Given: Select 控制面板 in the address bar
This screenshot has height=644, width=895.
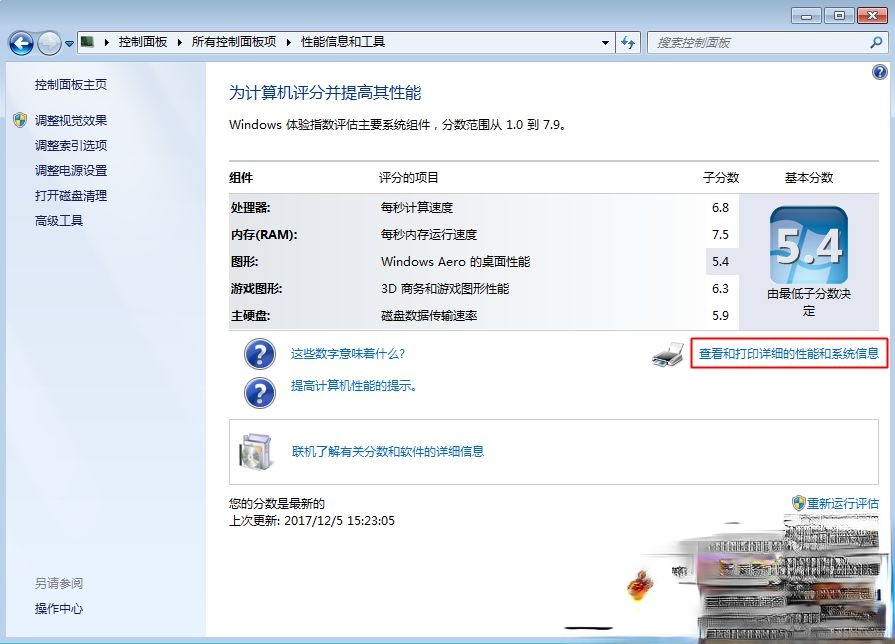Looking at the screenshot, I should click(x=143, y=42).
